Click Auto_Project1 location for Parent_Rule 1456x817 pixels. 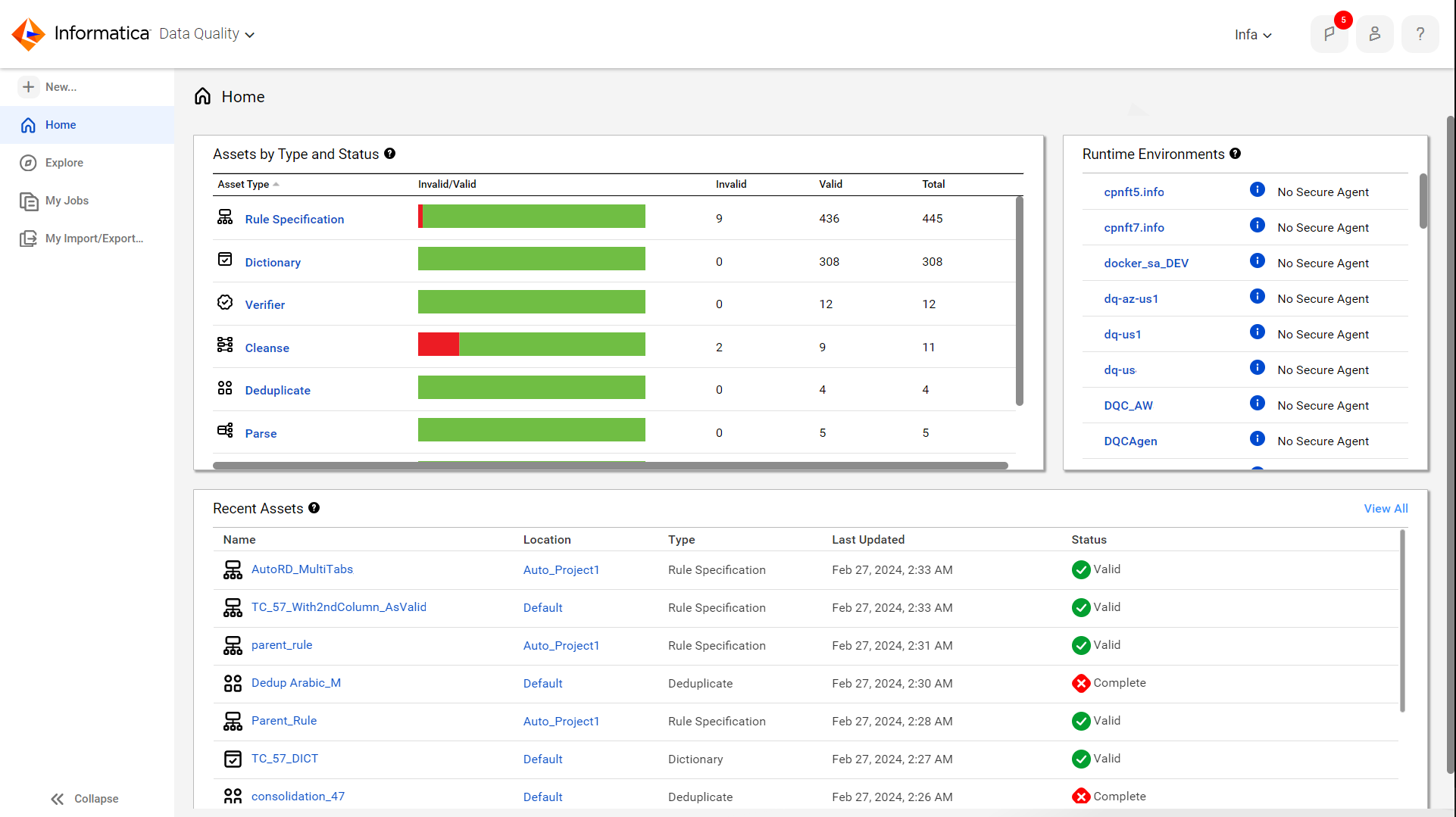[561, 722]
